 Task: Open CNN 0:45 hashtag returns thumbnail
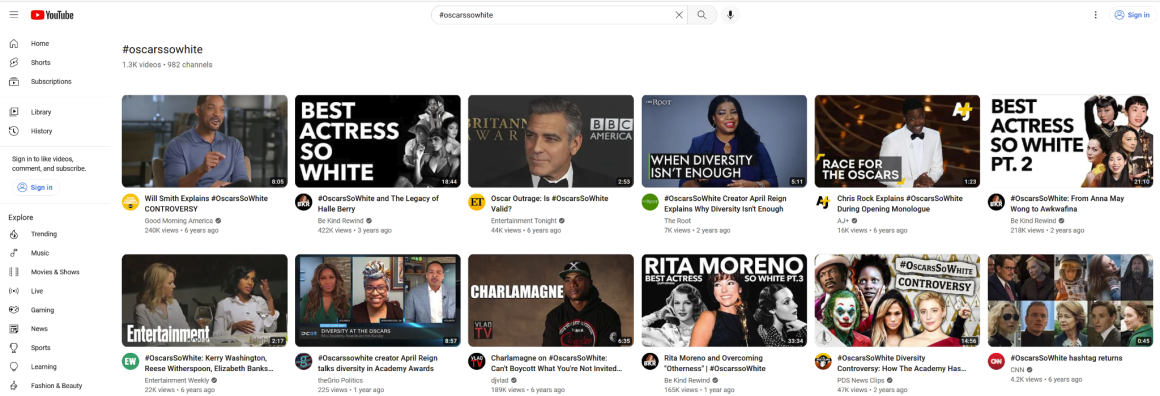pyautogui.click(x=1070, y=301)
